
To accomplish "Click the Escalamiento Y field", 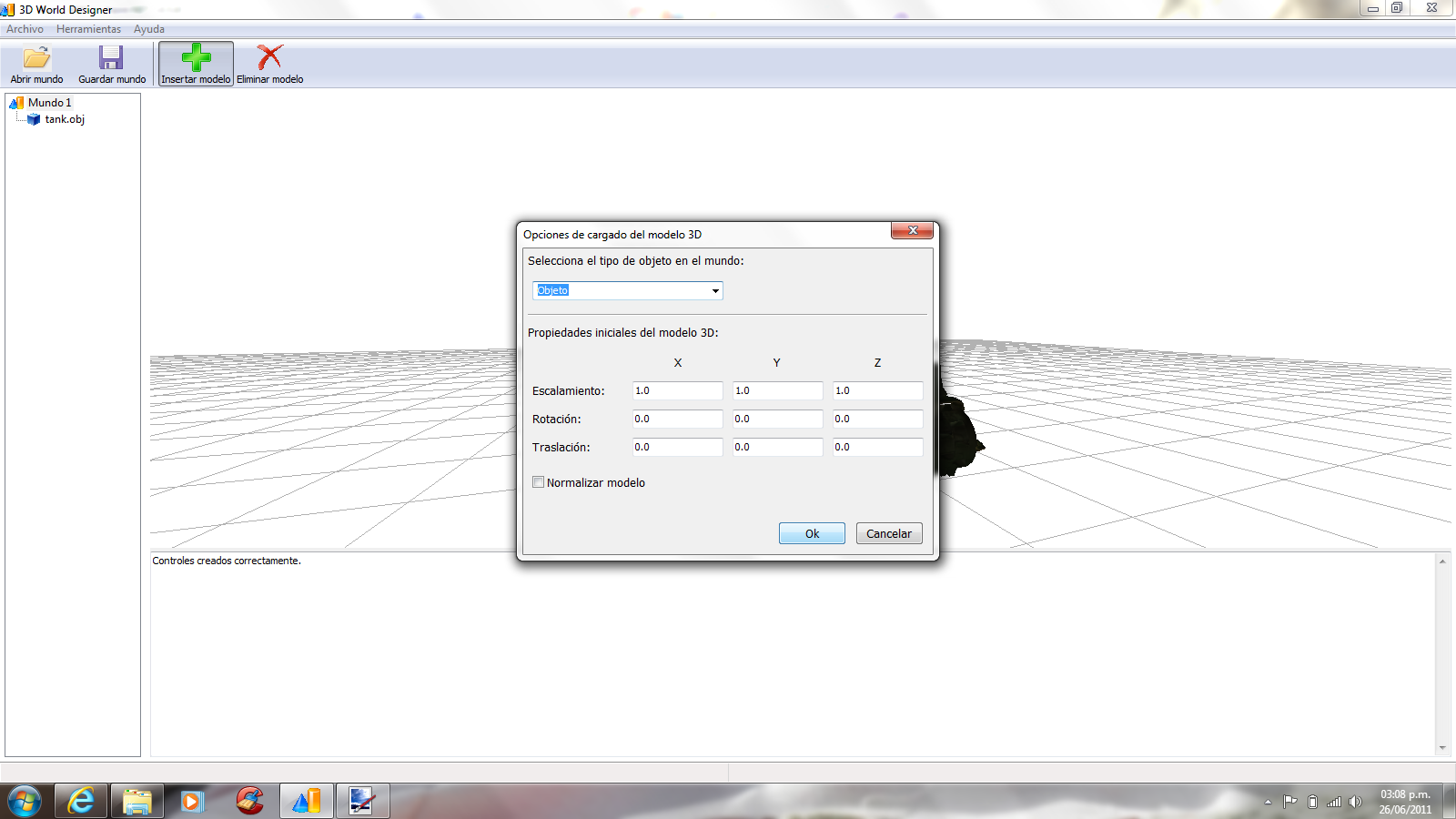I will point(778,390).
